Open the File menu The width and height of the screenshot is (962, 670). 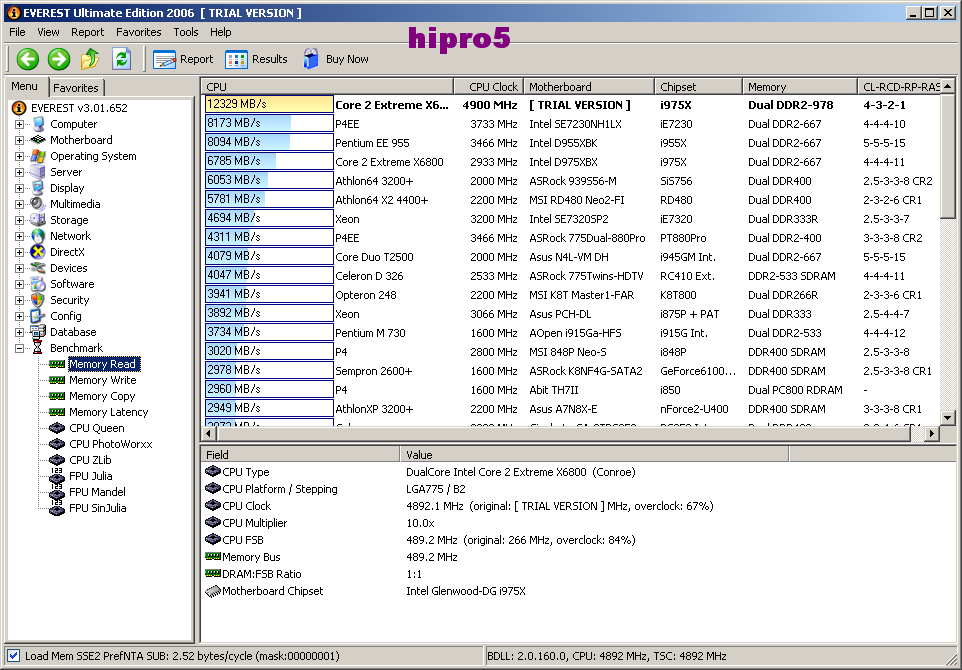[17, 32]
